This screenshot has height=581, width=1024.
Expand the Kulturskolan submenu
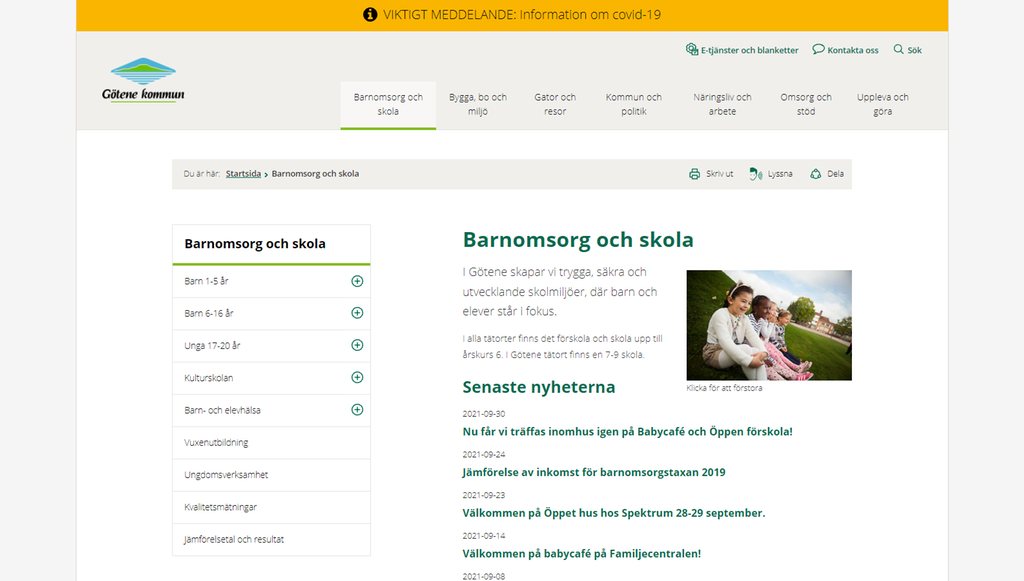(x=357, y=378)
